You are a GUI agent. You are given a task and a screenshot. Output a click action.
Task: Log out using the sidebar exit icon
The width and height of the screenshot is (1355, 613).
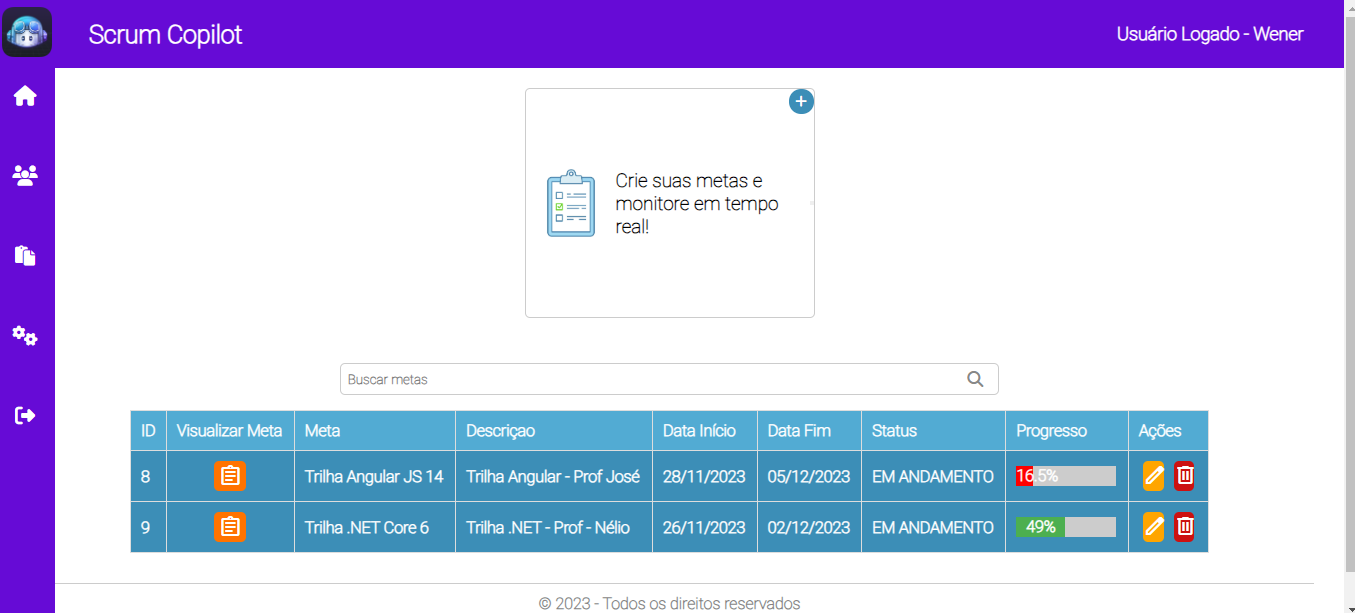tap(25, 415)
